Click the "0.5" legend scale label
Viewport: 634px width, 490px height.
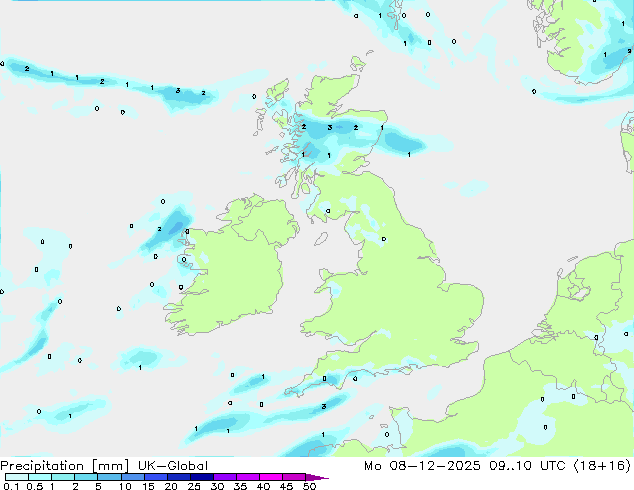(x=35, y=486)
